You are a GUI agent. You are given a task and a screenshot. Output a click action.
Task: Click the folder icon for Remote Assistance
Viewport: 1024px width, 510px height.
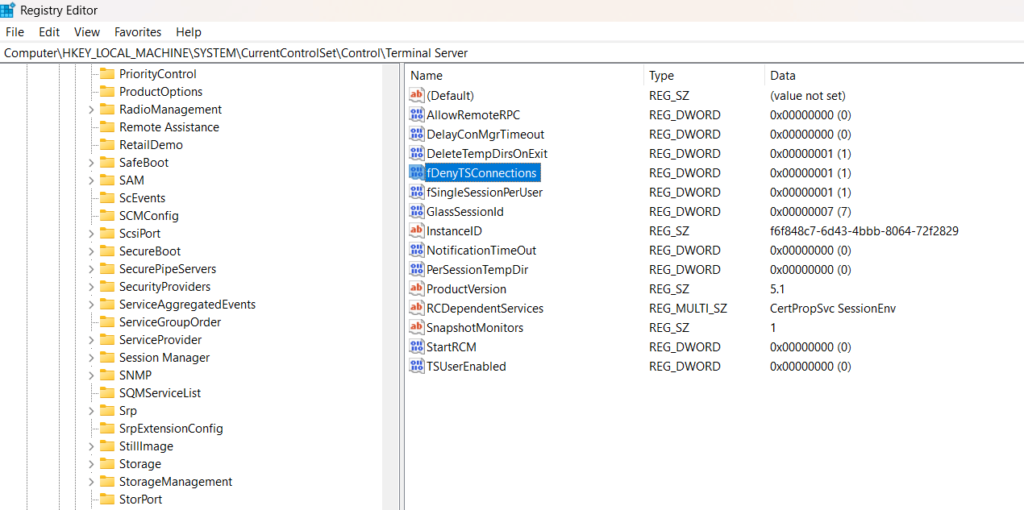click(106, 127)
